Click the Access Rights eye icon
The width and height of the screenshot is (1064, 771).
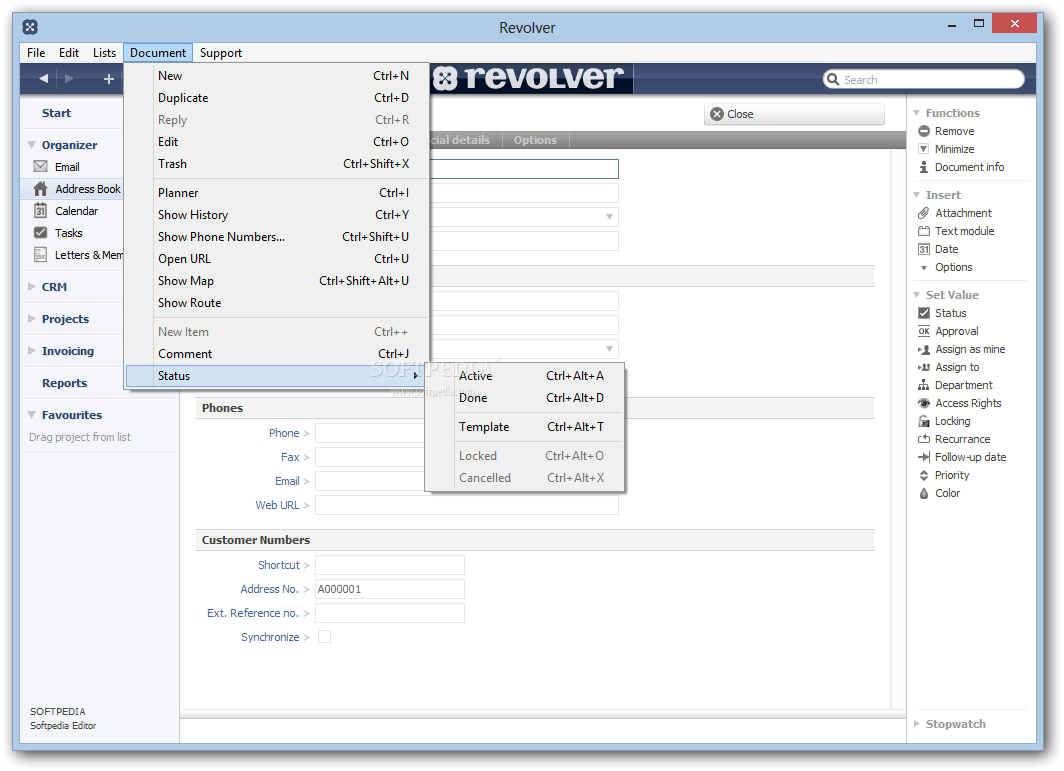tap(924, 403)
